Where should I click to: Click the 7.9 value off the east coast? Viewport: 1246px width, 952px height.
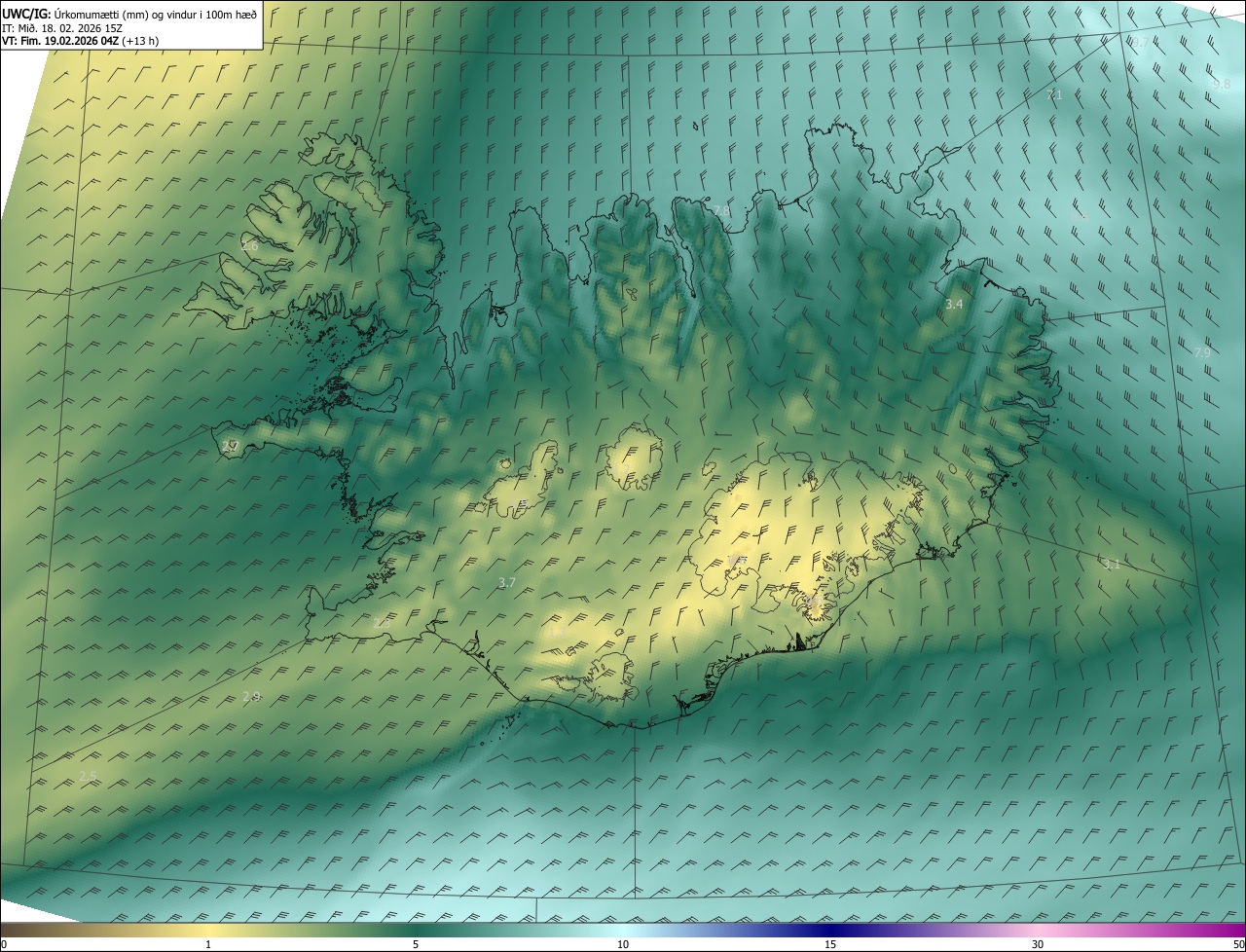pyautogui.click(x=1202, y=352)
